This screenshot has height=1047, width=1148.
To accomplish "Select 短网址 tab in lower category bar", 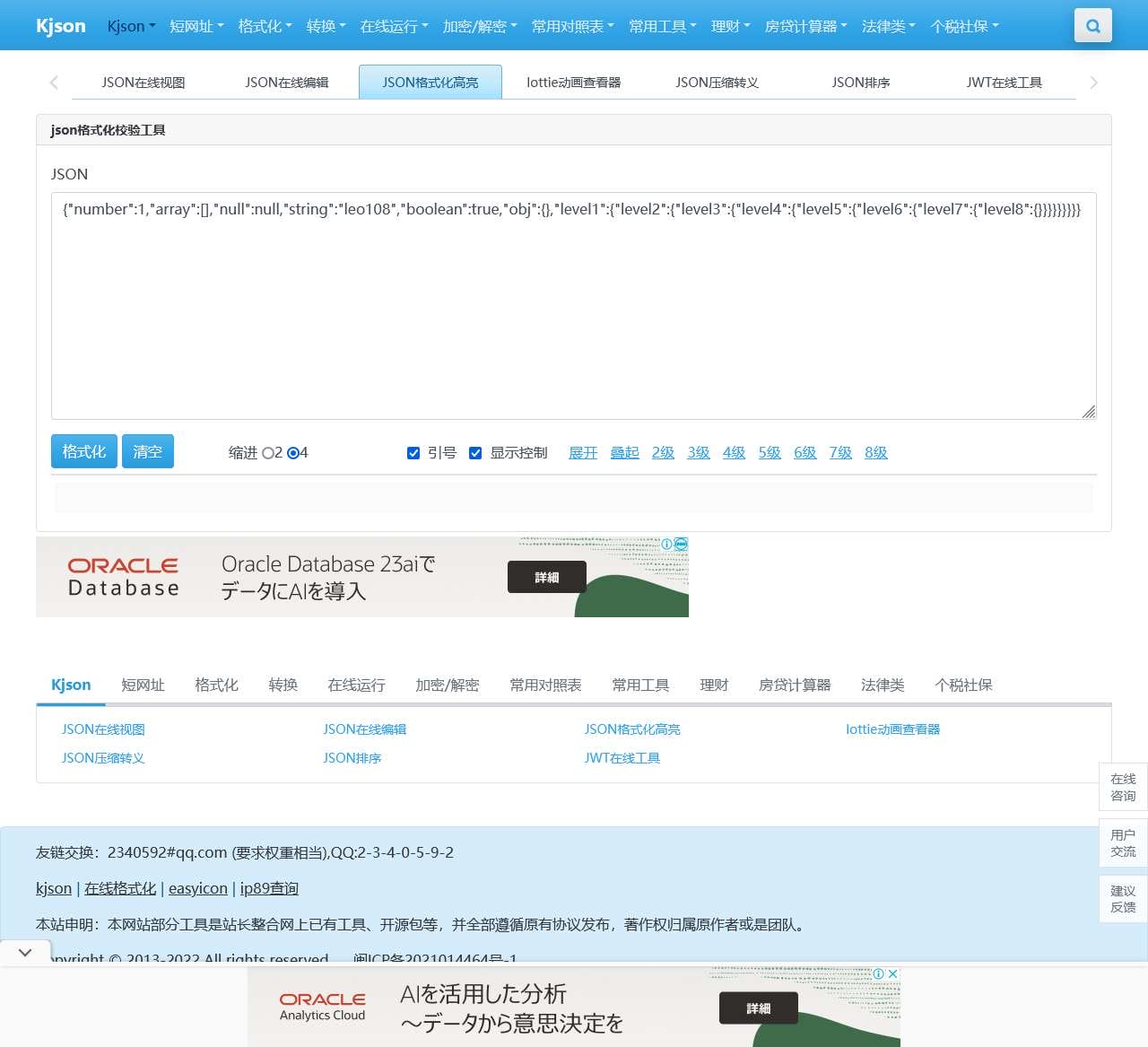I will [x=143, y=685].
